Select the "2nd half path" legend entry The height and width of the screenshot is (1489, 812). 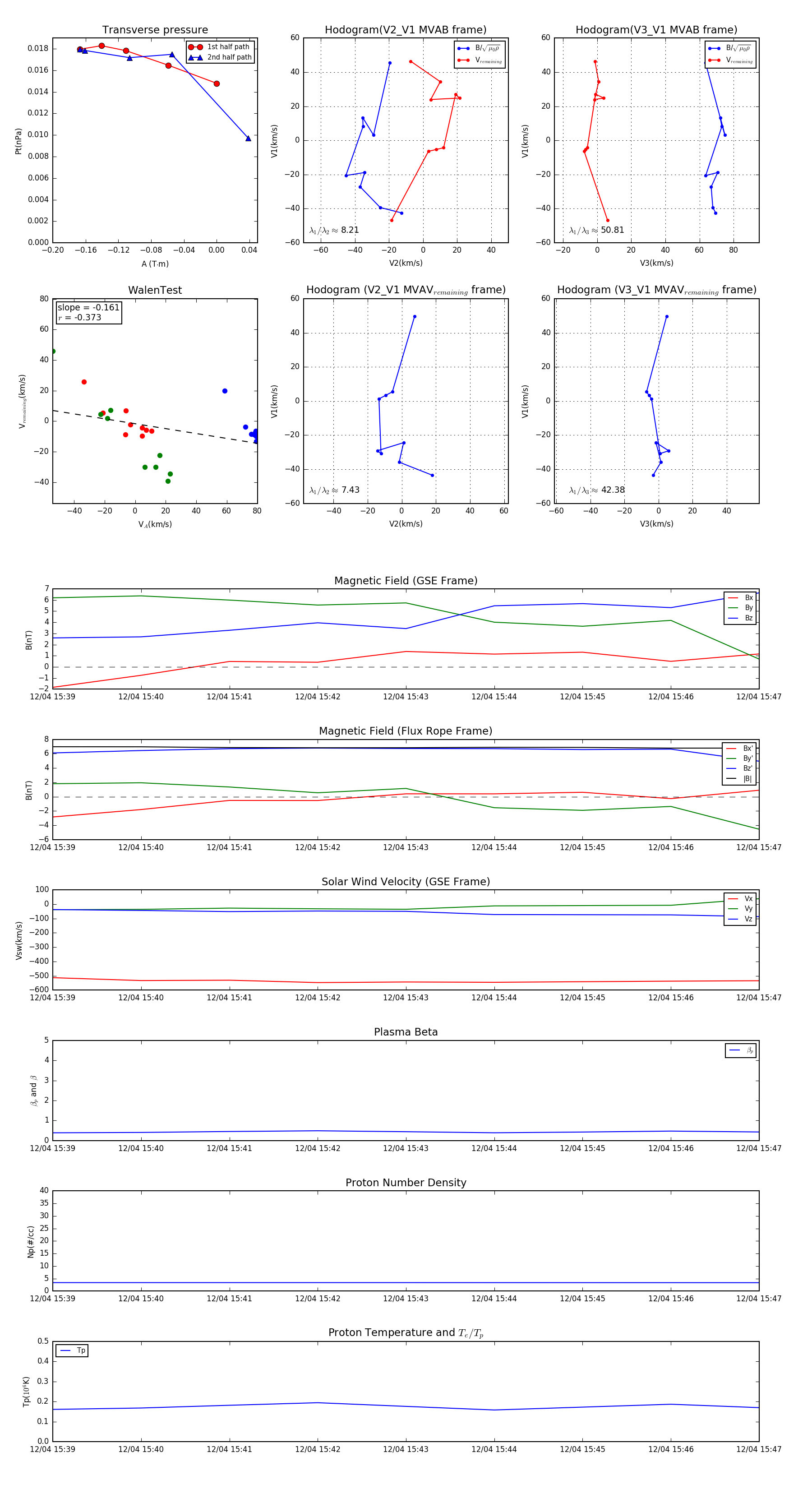[220, 57]
